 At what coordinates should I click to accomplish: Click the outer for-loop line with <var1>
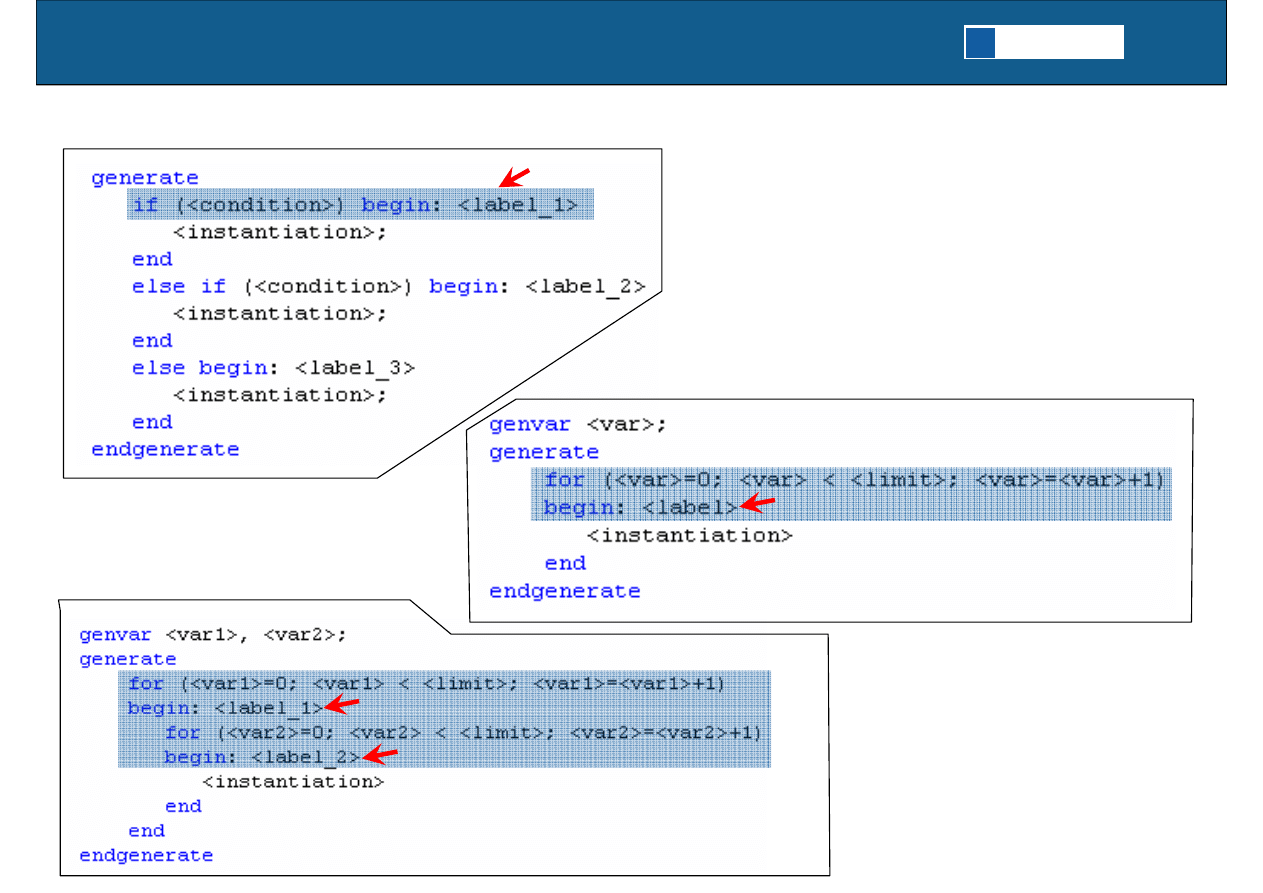click(x=426, y=684)
